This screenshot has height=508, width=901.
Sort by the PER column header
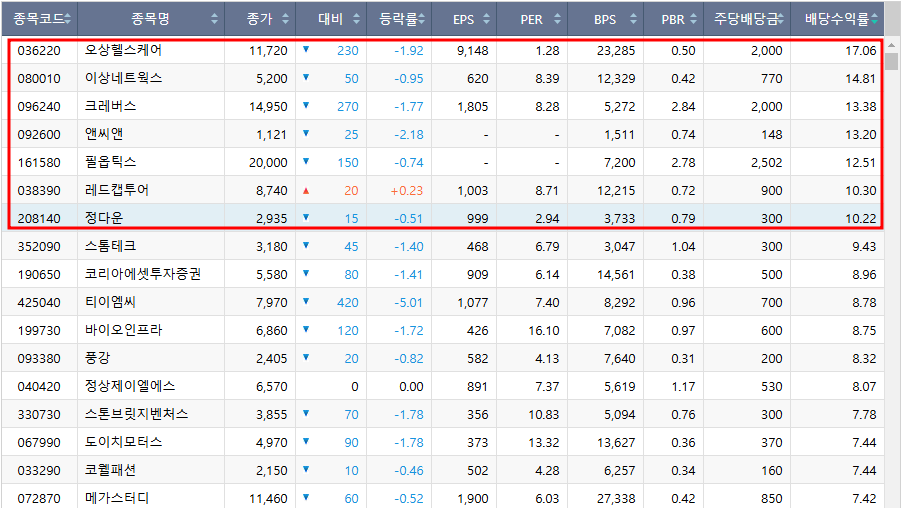(x=532, y=19)
